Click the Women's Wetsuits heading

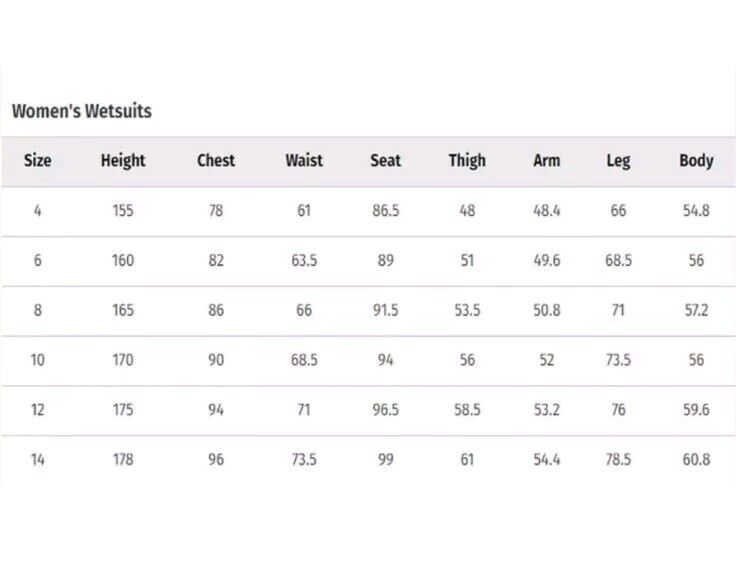tap(82, 111)
